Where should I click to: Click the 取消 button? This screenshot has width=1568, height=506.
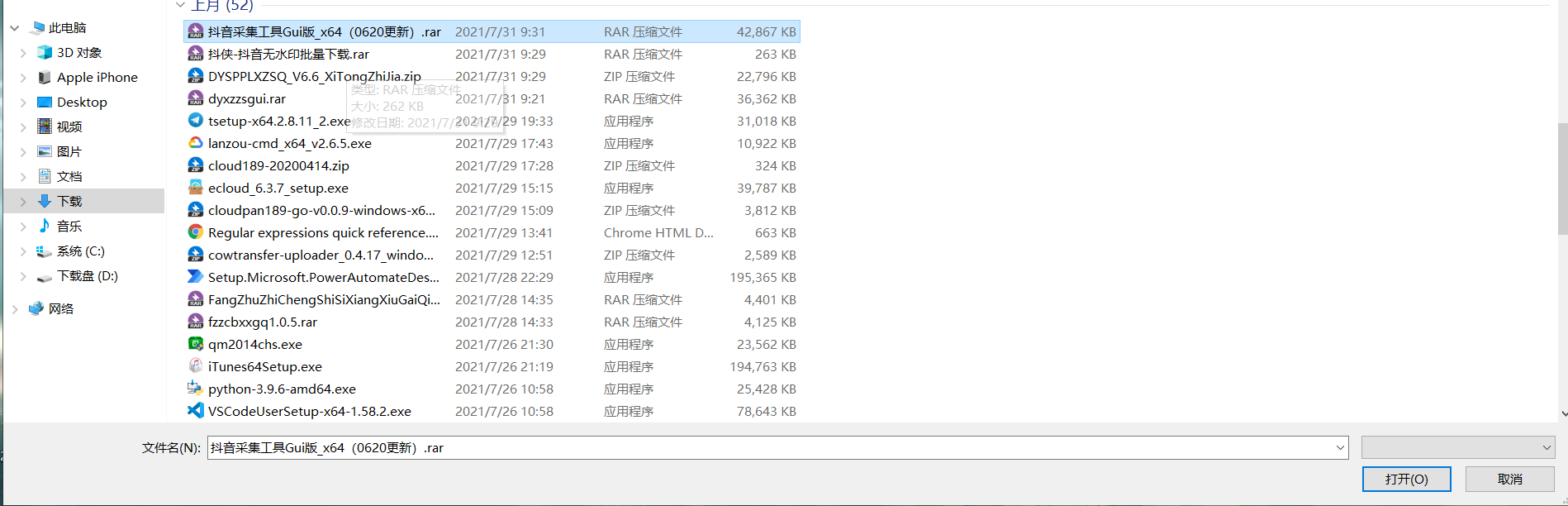pos(1509,480)
